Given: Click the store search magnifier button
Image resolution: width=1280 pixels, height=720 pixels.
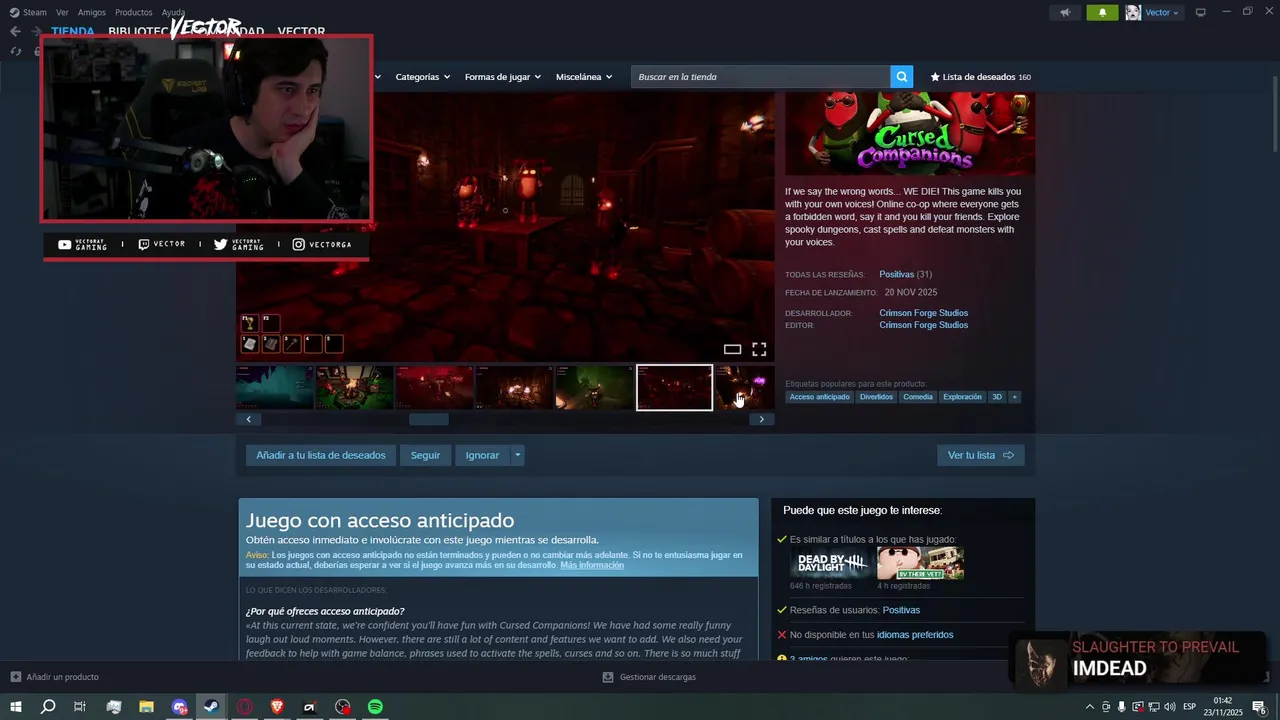Looking at the screenshot, I should [902, 77].
